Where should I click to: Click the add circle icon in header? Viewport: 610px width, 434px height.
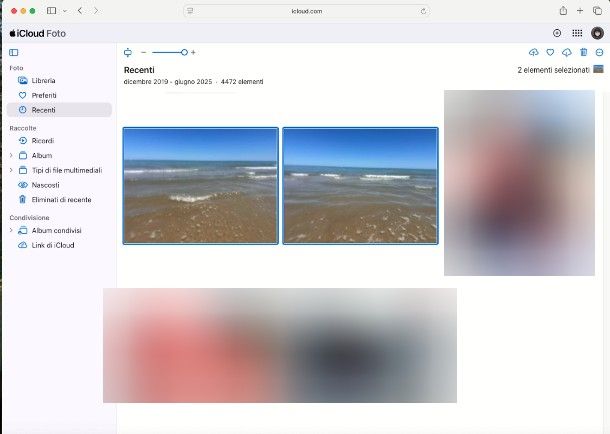(x=557, y=33)
